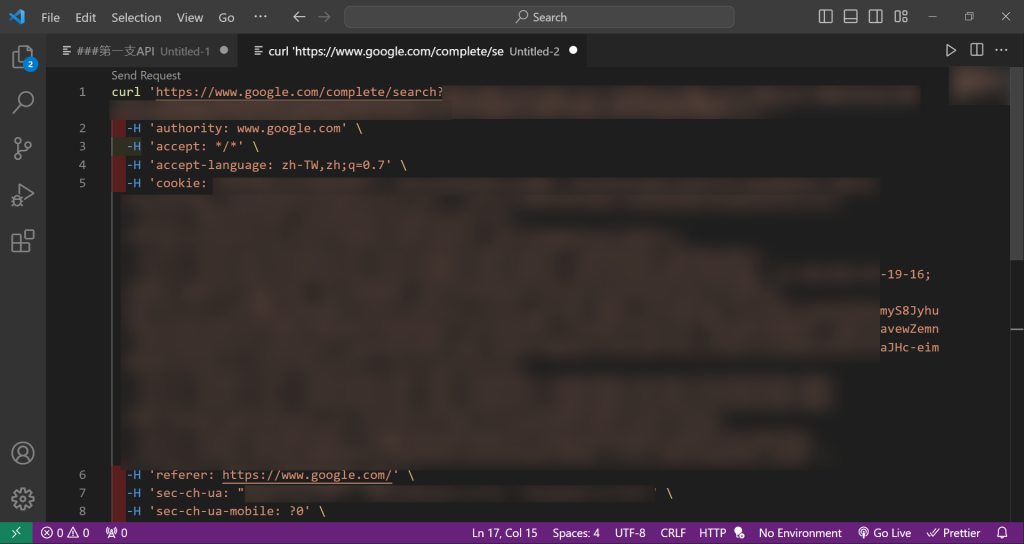Open the File menu
This screenshot has height=544, width=1024.
point(50,18)
